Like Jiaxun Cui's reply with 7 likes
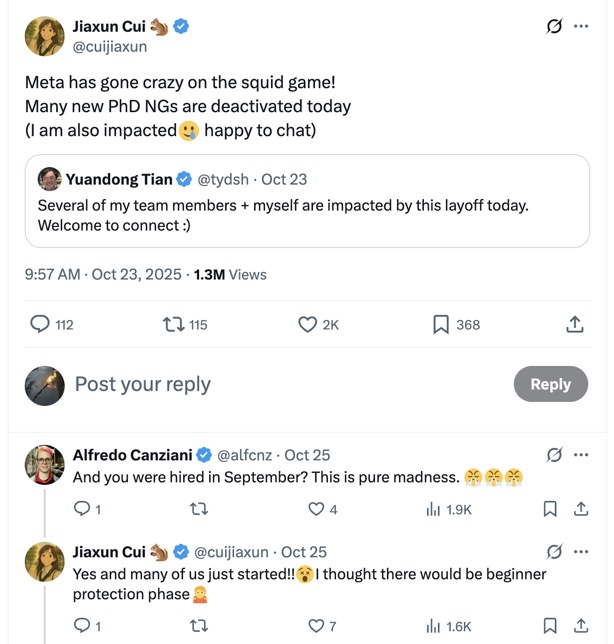The height and width of the screenshot is (644, 614). coord(316,626)
